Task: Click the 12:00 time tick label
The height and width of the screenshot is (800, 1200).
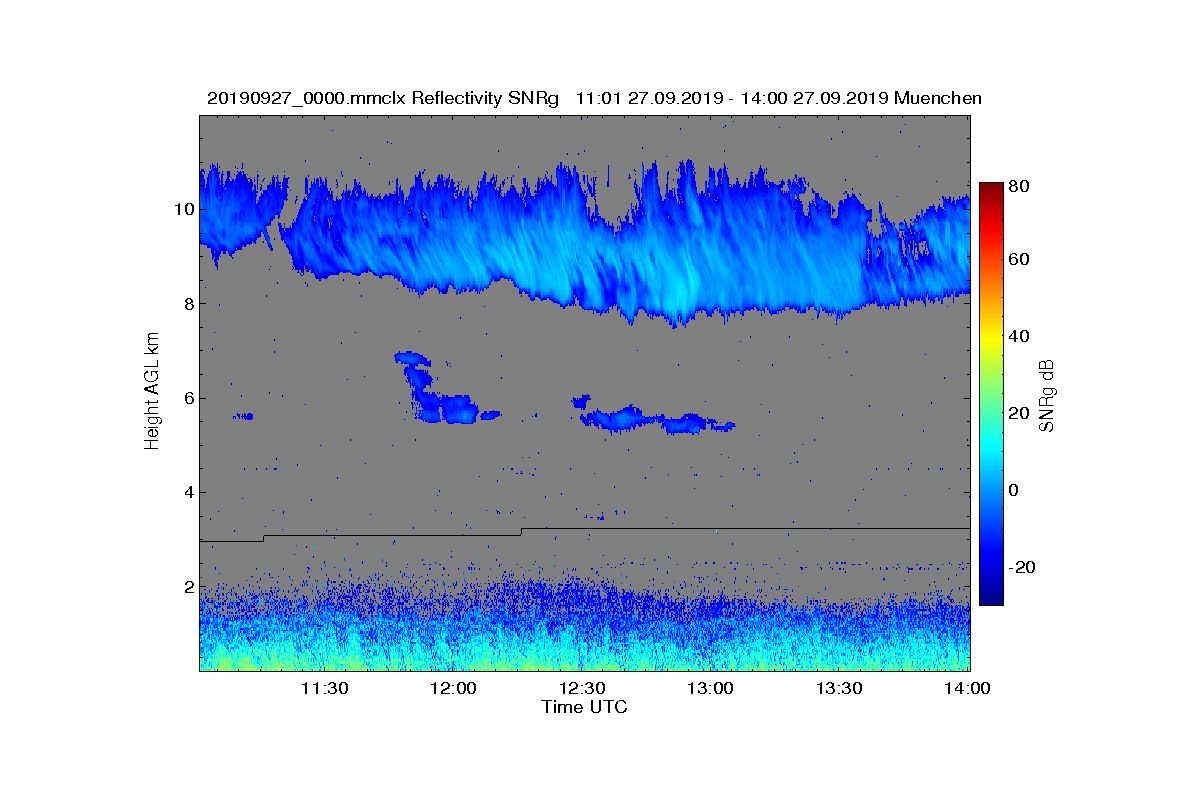Action: (x=453, y=688)
